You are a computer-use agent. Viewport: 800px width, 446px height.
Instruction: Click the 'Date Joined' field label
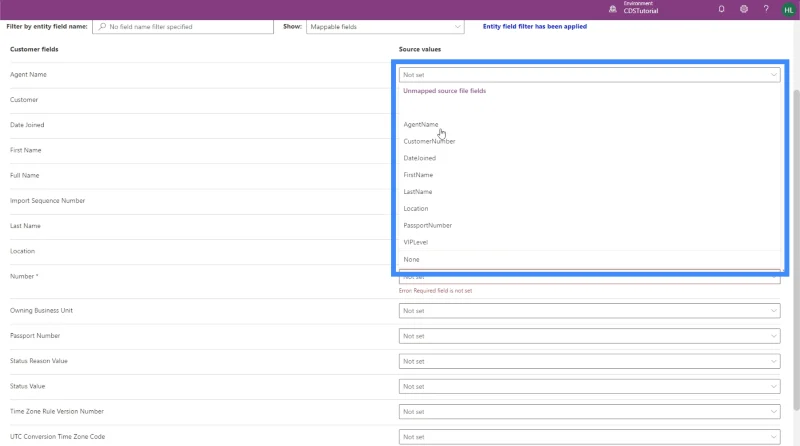tap(27, 125)
